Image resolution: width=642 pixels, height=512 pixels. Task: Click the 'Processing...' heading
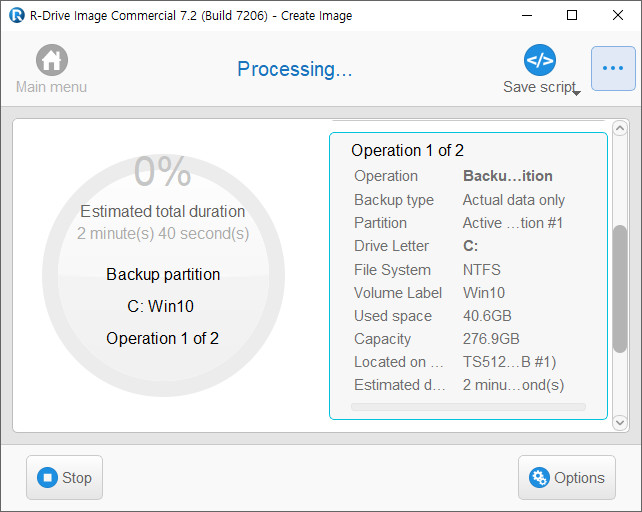[x=295, y=69]
